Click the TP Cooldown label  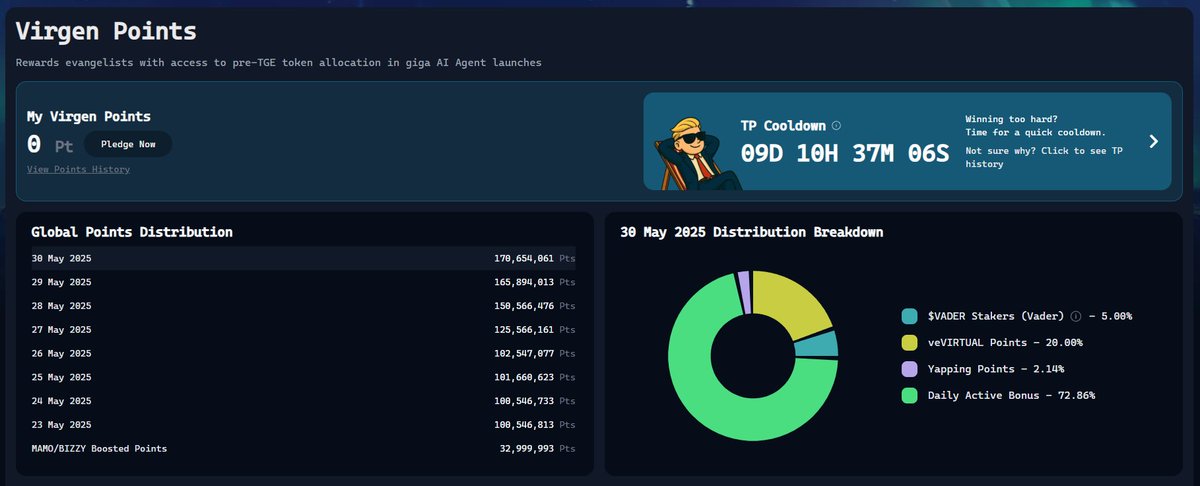point(783,126)
